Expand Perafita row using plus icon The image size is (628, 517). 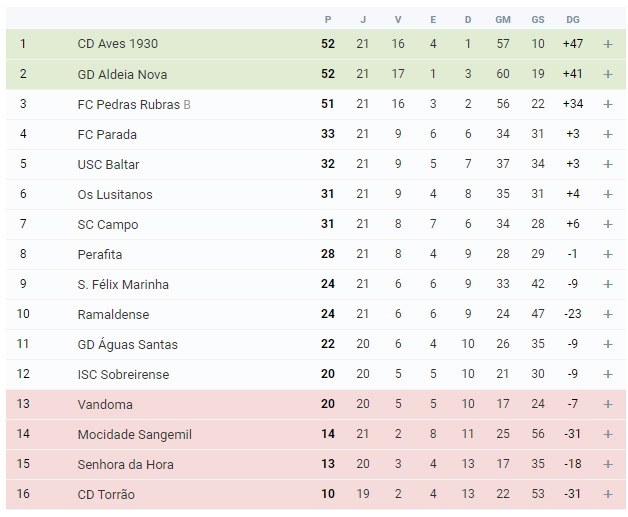(608, 254)
